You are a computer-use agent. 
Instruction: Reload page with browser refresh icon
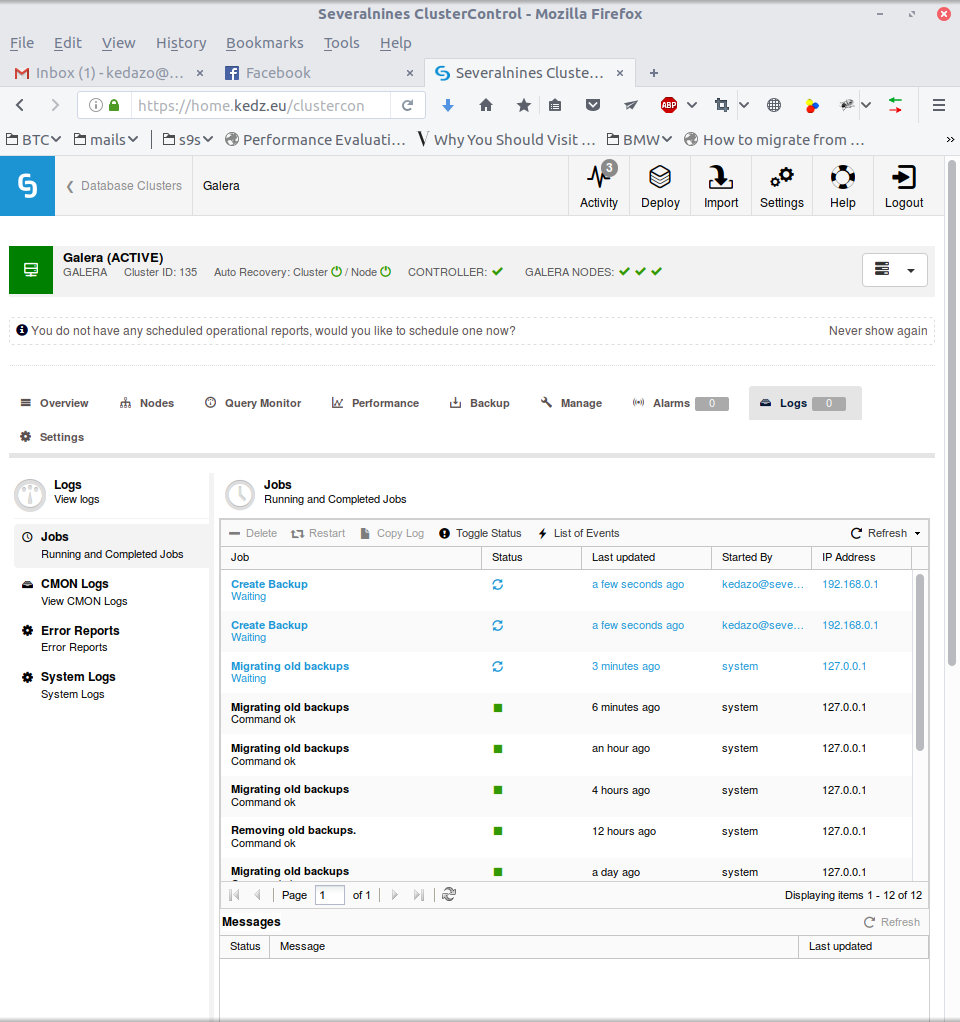click(407, 105)
